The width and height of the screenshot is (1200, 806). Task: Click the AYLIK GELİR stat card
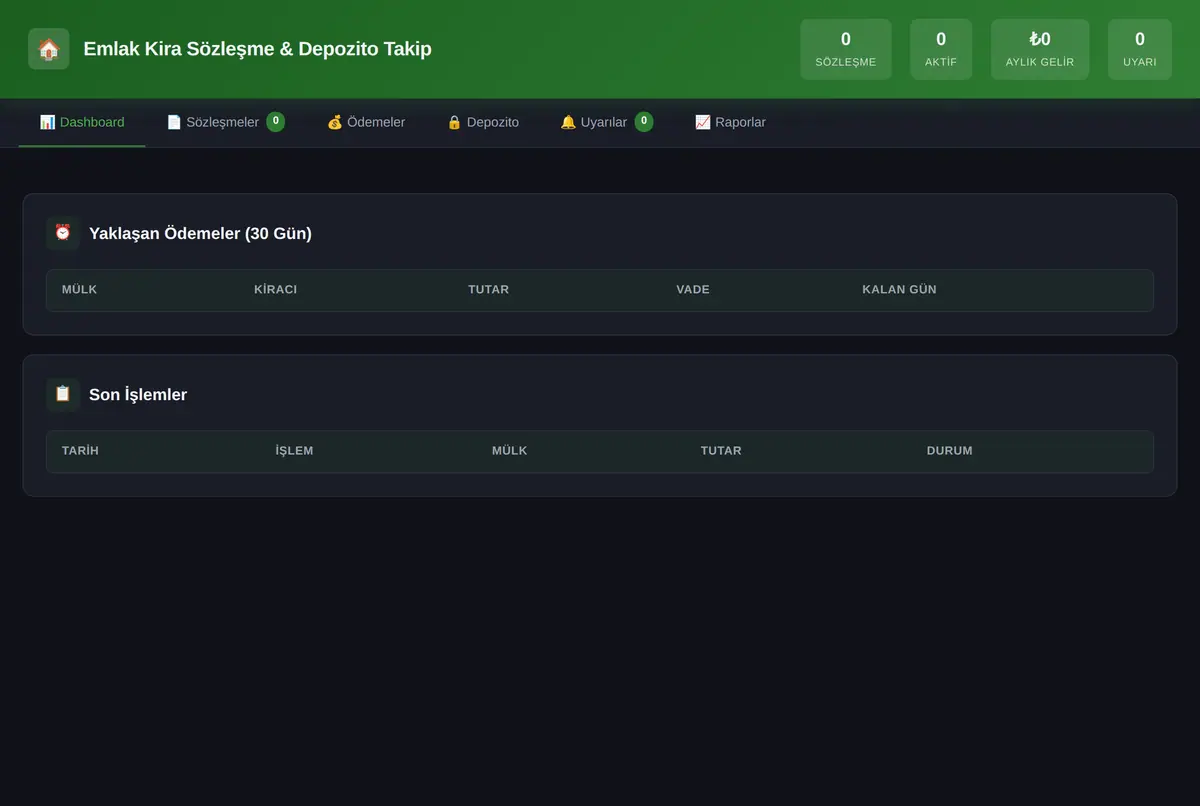pos(1040,49)
